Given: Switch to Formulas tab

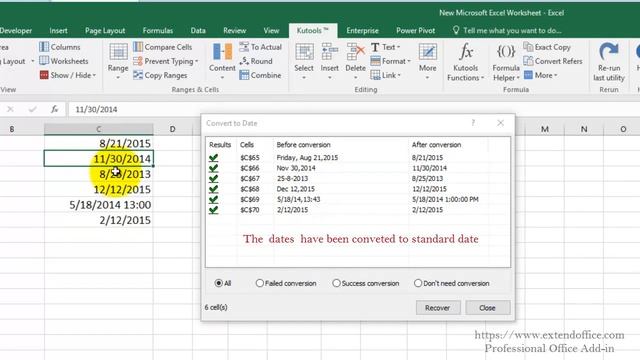Looking at the screenshot, I should (x=158, y=31).
